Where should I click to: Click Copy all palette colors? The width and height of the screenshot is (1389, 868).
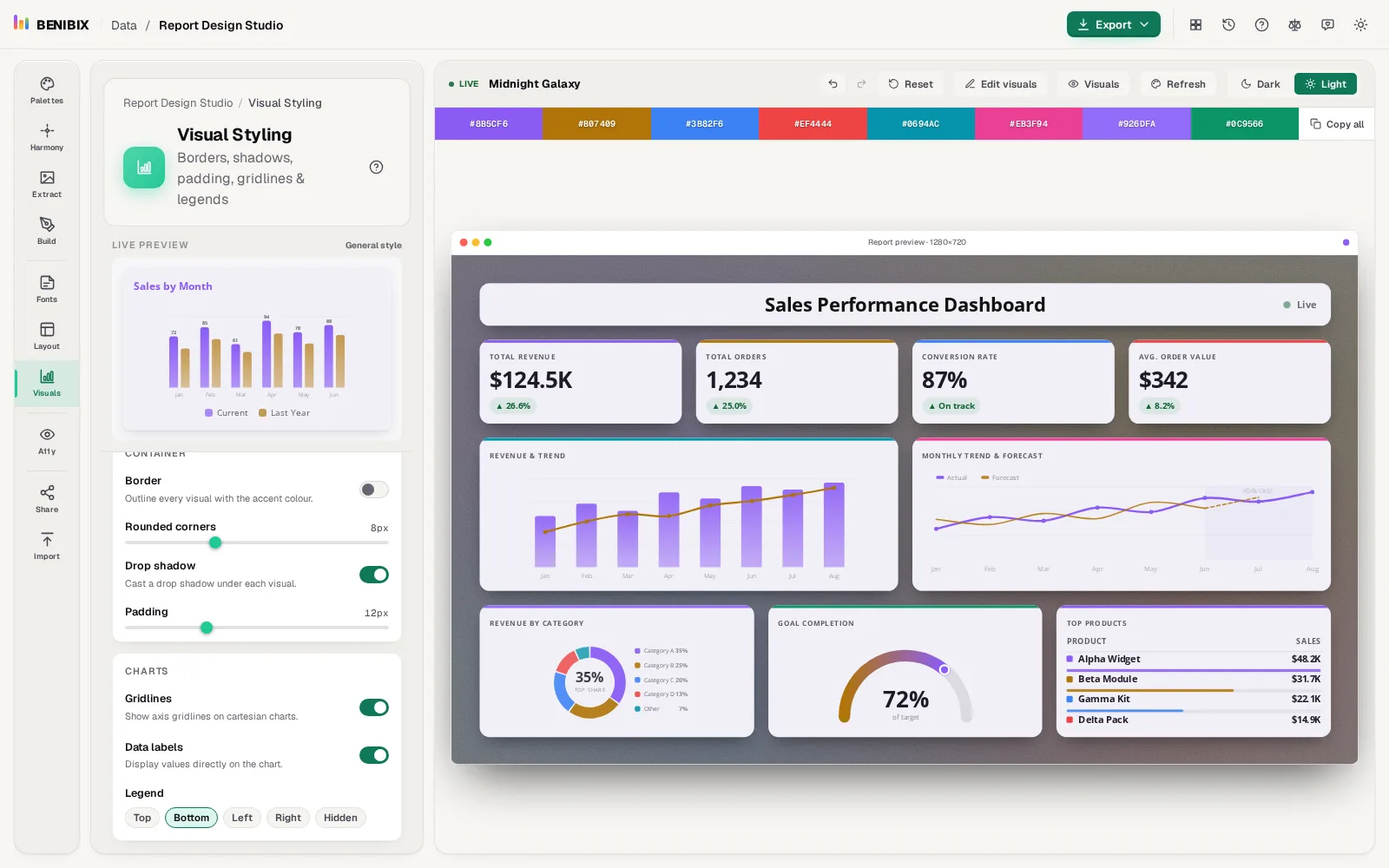1337,124
